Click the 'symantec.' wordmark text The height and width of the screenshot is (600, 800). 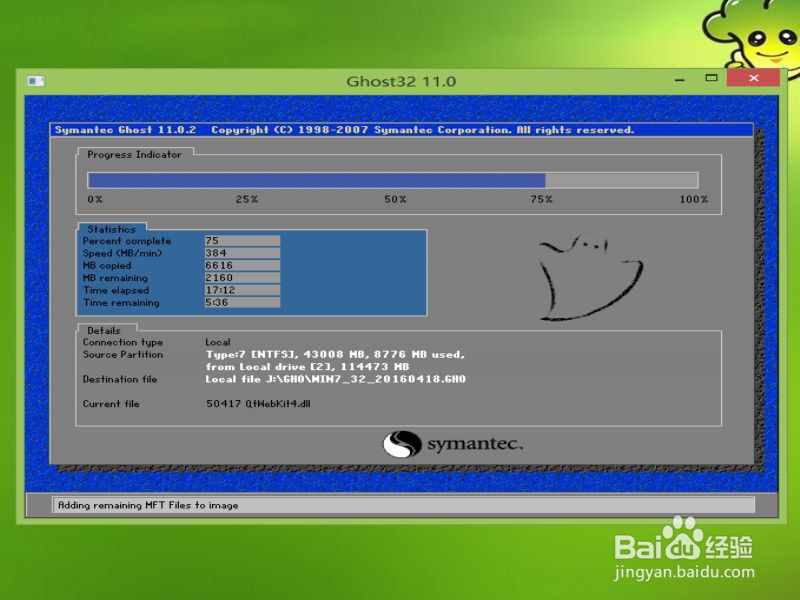coord(475,444)
